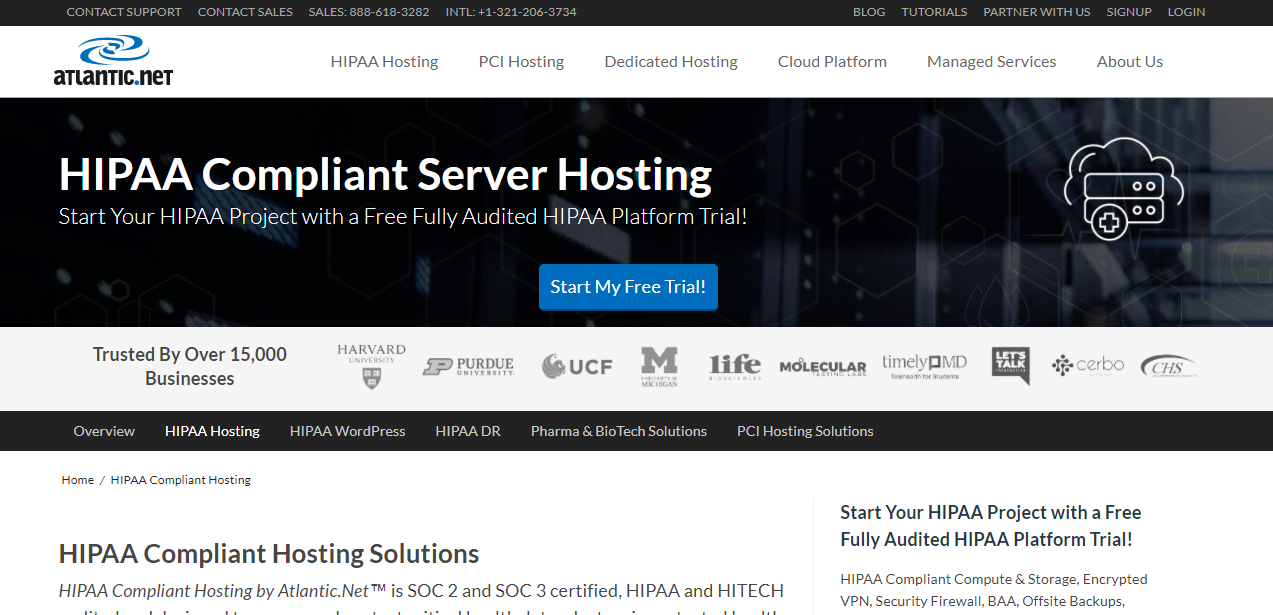The height and width of the screenshot is (615, 1273).
Task: Click the Molecular Testing Labs logo
Action: coord(822,367)
